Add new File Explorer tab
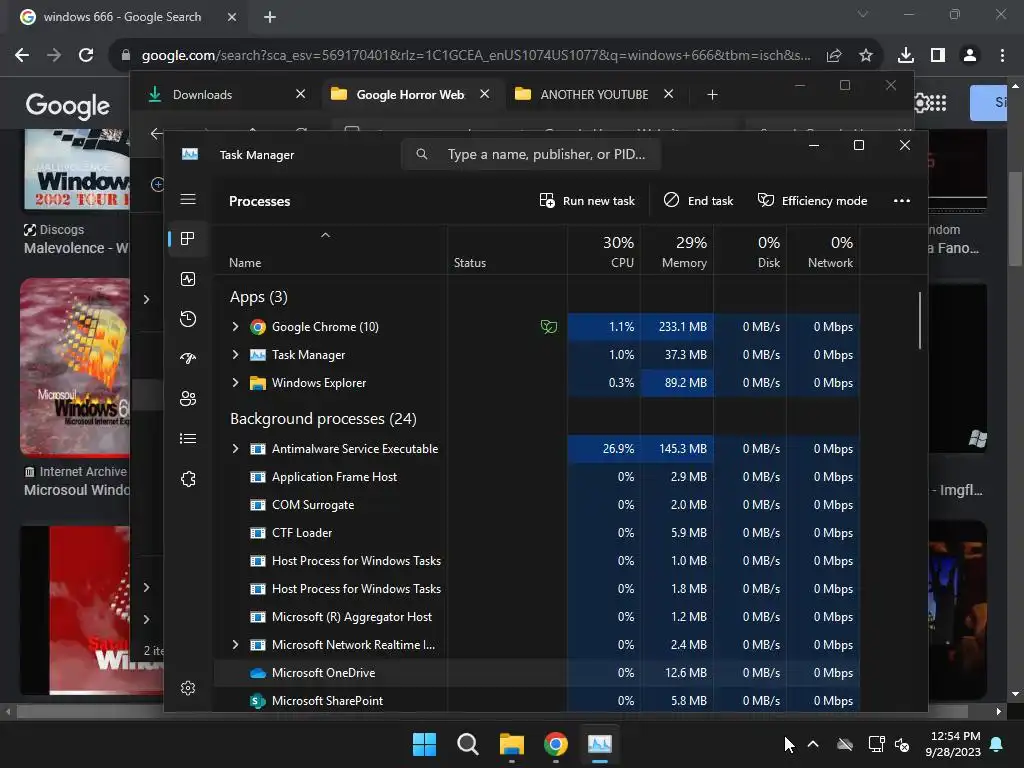 (x=712, y=95)
